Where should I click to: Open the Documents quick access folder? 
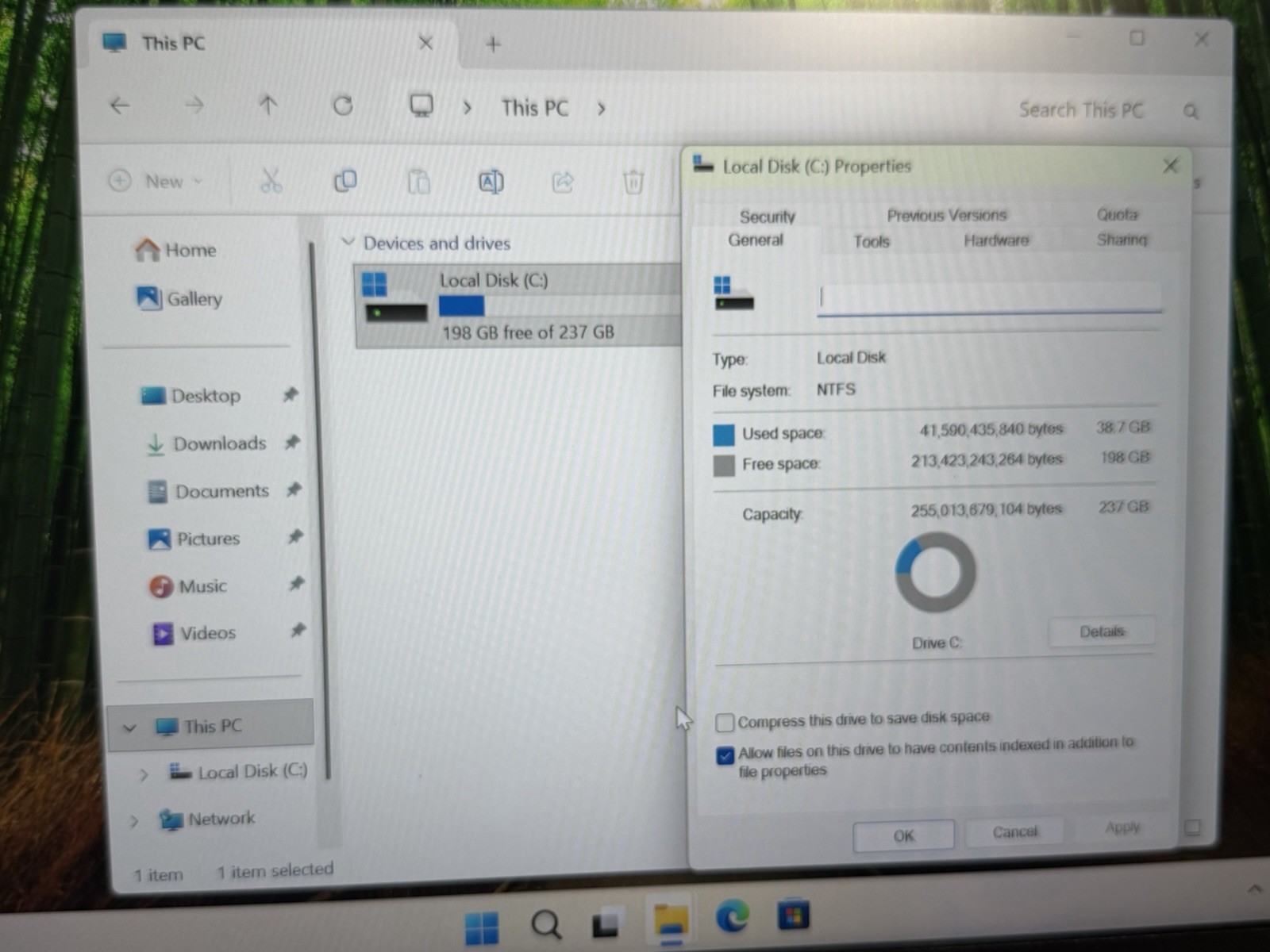(209, 491)
